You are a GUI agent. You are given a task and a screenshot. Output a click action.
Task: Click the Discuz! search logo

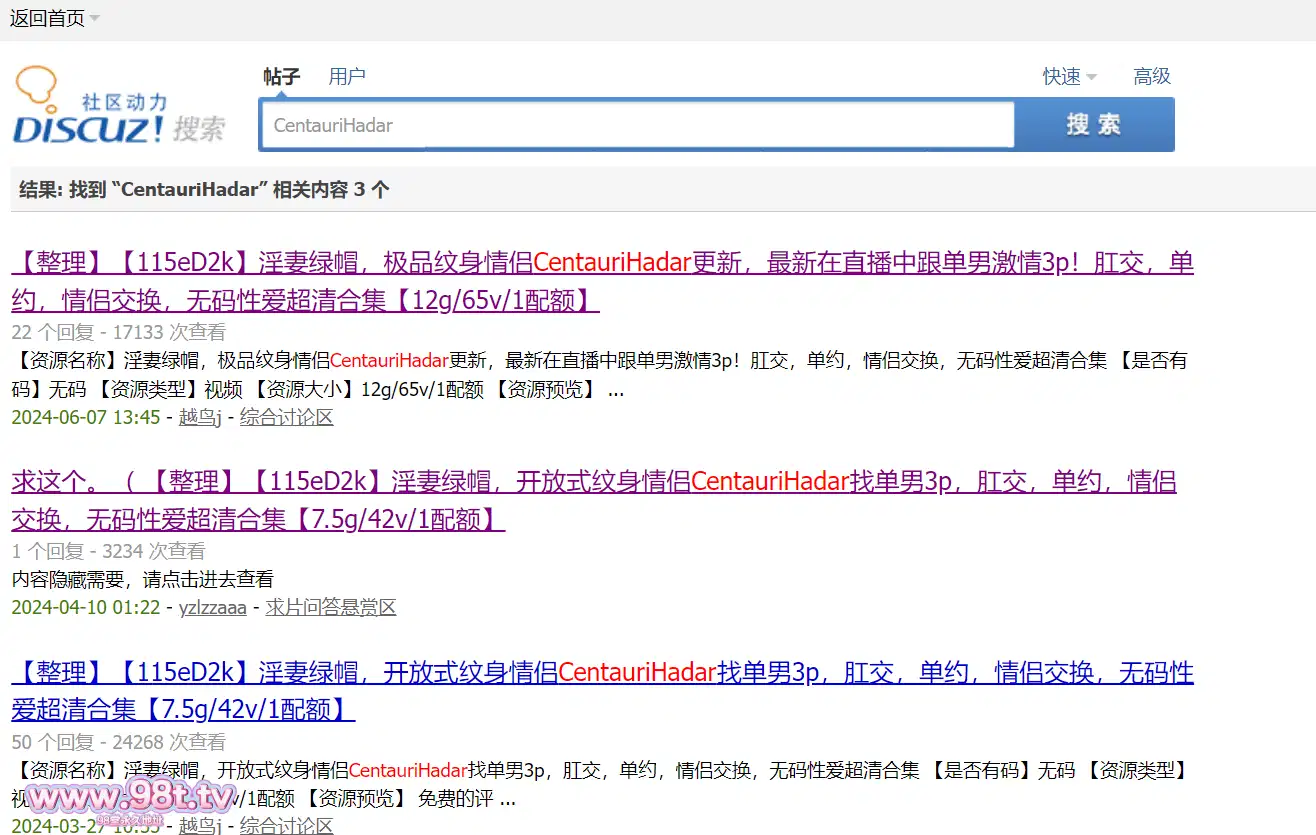(119, 107)
